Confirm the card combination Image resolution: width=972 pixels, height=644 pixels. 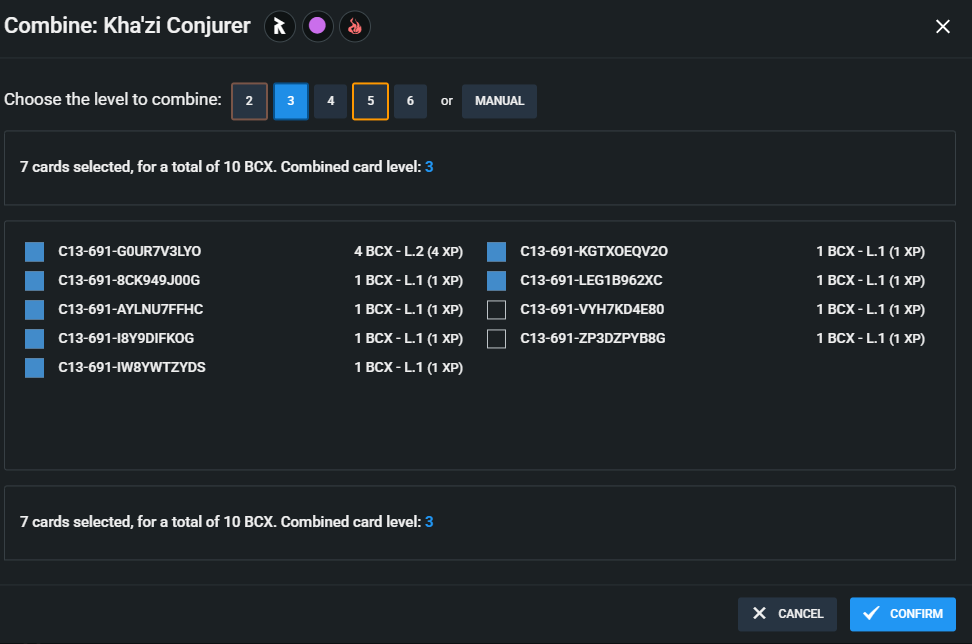coord(902,614)
